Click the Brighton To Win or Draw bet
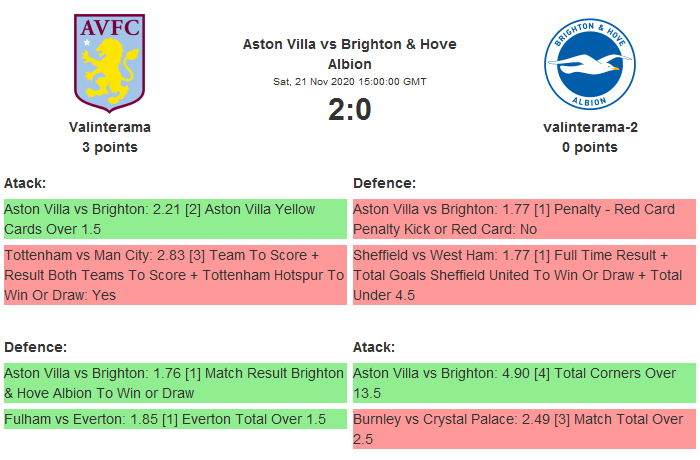 tap(175, 384)
